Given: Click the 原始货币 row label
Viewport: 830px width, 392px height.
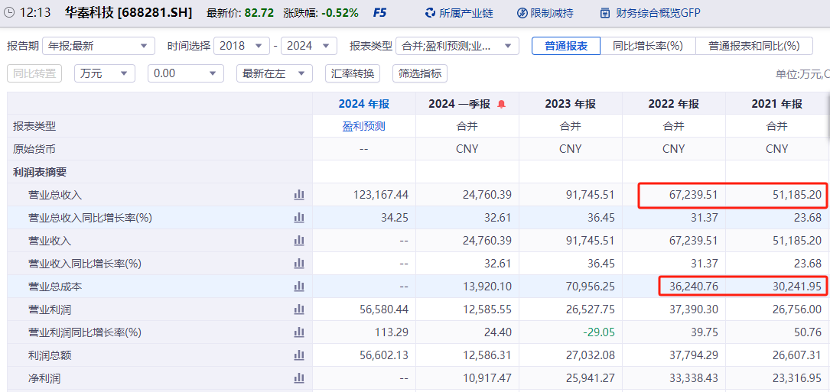Looking at the screenshot, I should [34, 149].
